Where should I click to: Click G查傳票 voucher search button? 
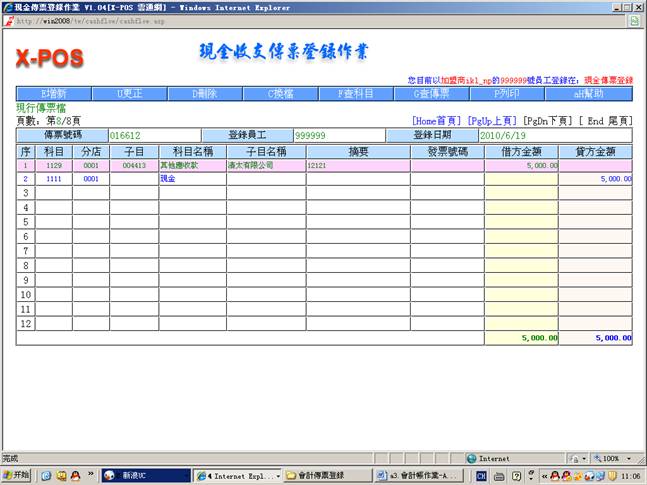coord(430,93)
